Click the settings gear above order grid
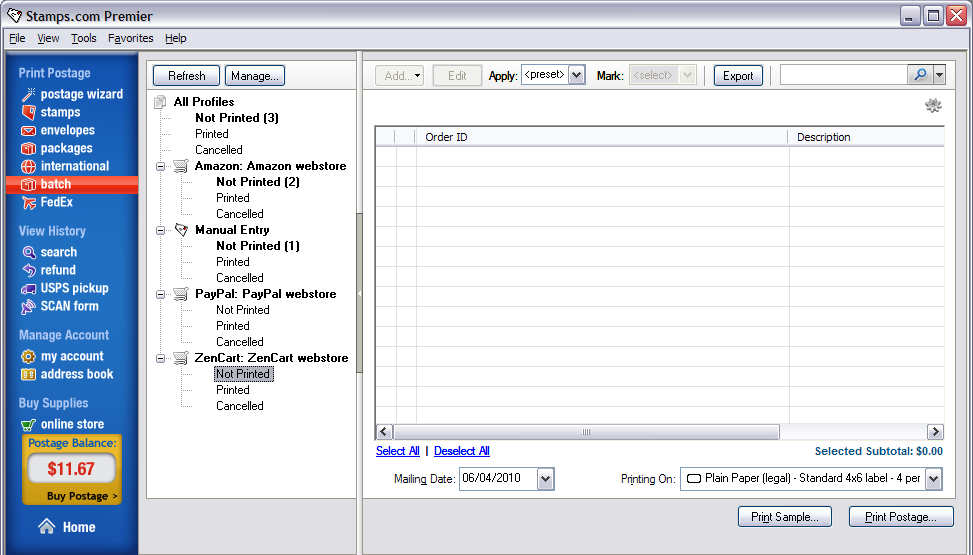Viewport: 973px width, 555px height. coord(933,106)
